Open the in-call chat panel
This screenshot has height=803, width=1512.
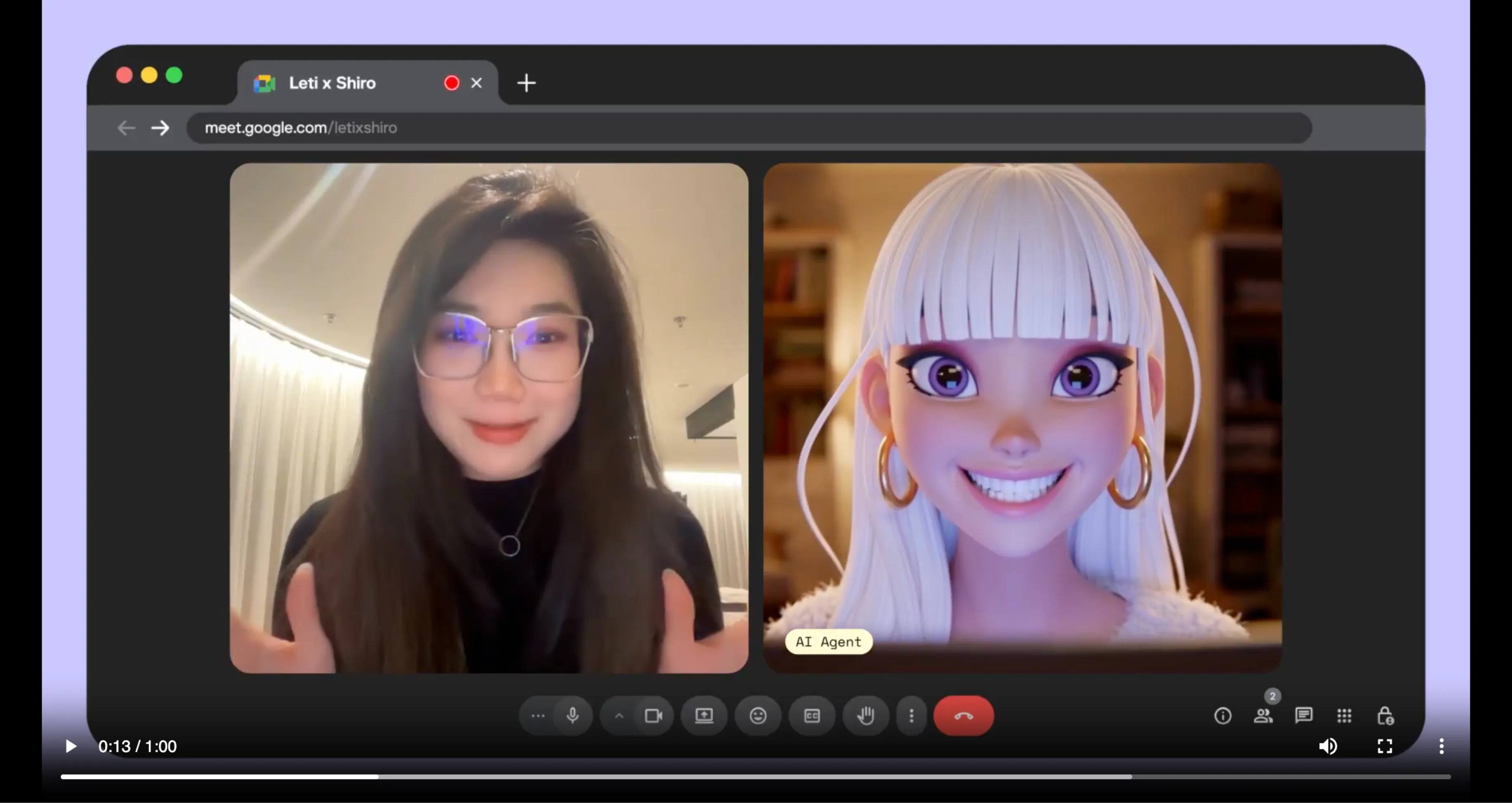tap(1304, 716)
